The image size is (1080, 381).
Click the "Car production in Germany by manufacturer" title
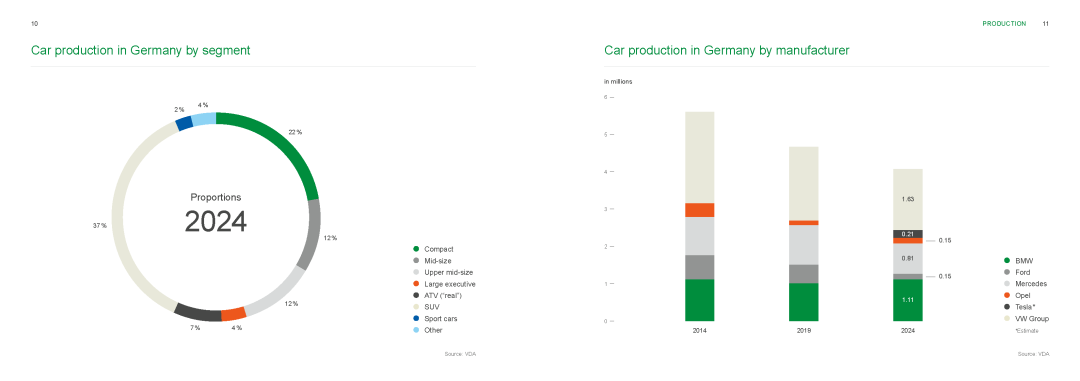pyautogui.click(x=727, y=50)
